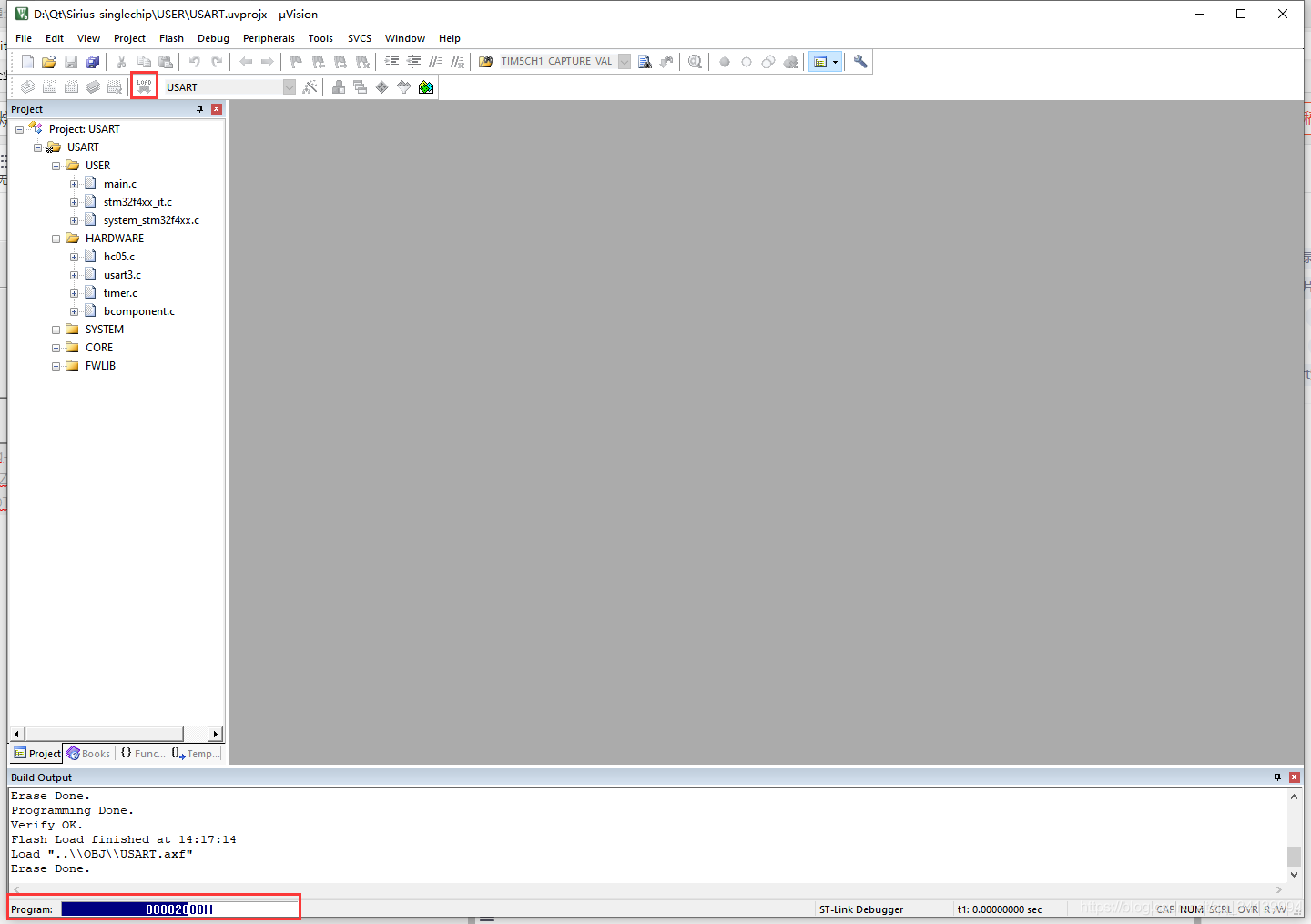Pin the Build Output panel
This screenshot has width=1311, height=924.
click(1278, 777)
